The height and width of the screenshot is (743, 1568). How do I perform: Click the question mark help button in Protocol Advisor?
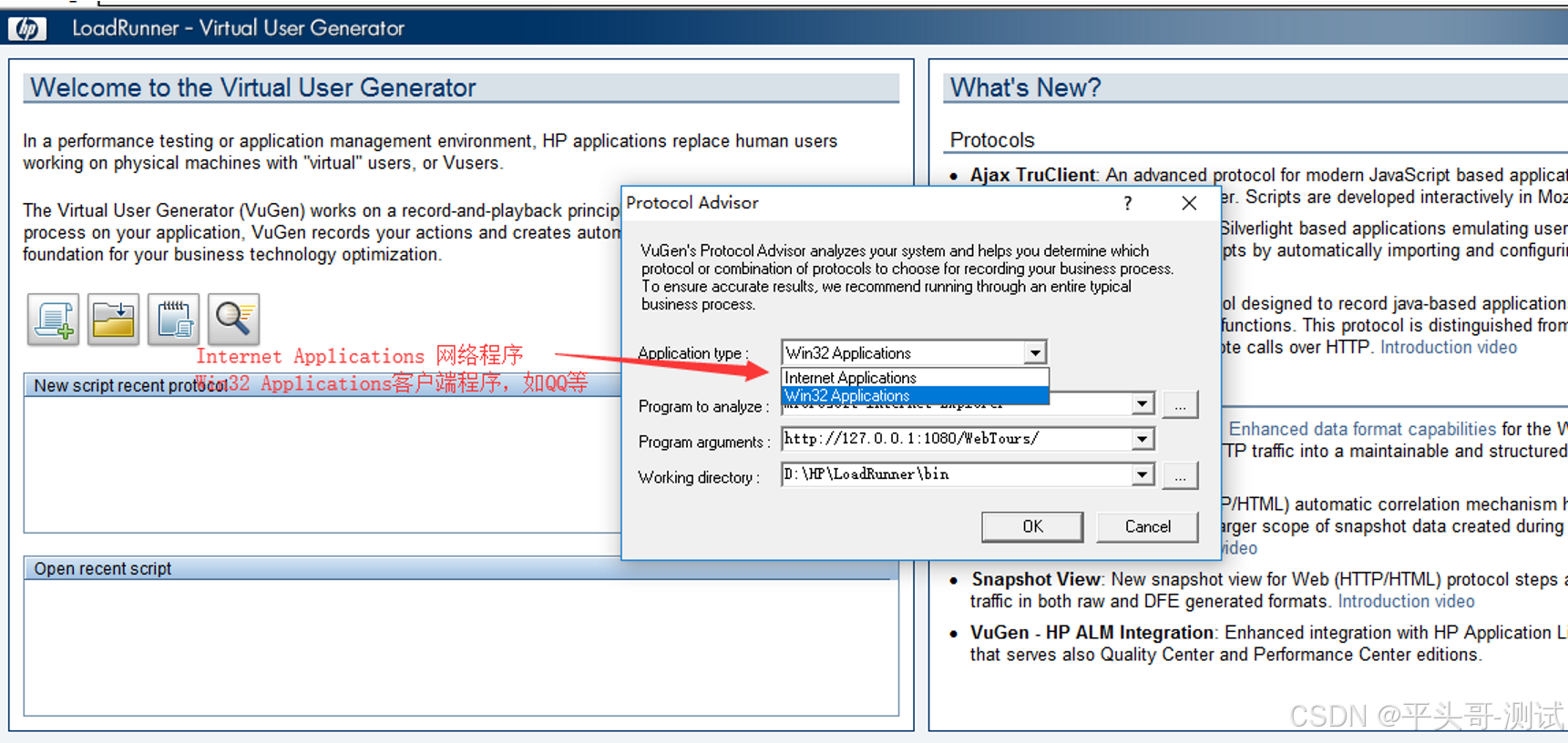1128,203
